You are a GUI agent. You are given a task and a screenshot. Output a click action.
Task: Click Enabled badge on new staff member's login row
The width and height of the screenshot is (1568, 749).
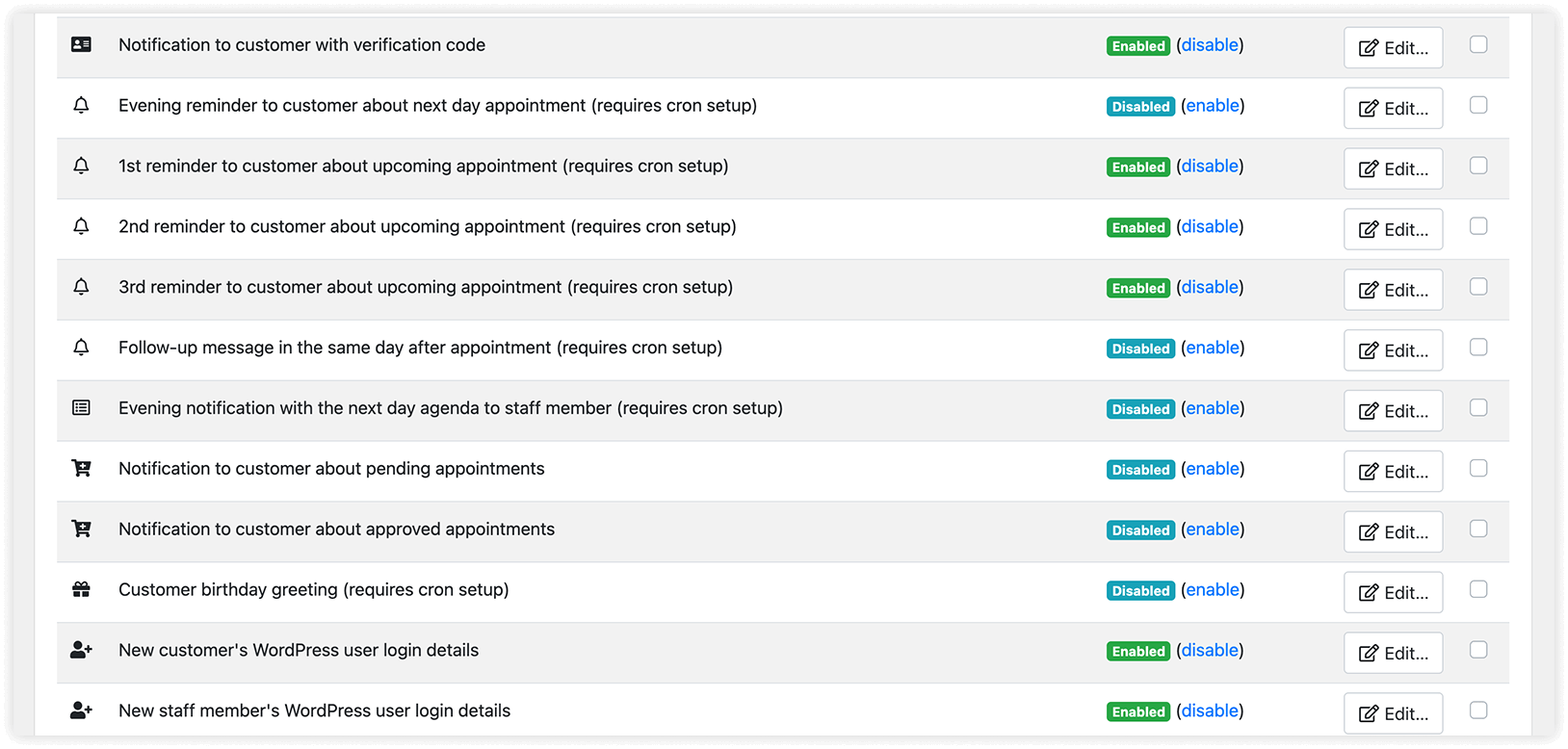pyautogui.click(x=1138, y=712)
